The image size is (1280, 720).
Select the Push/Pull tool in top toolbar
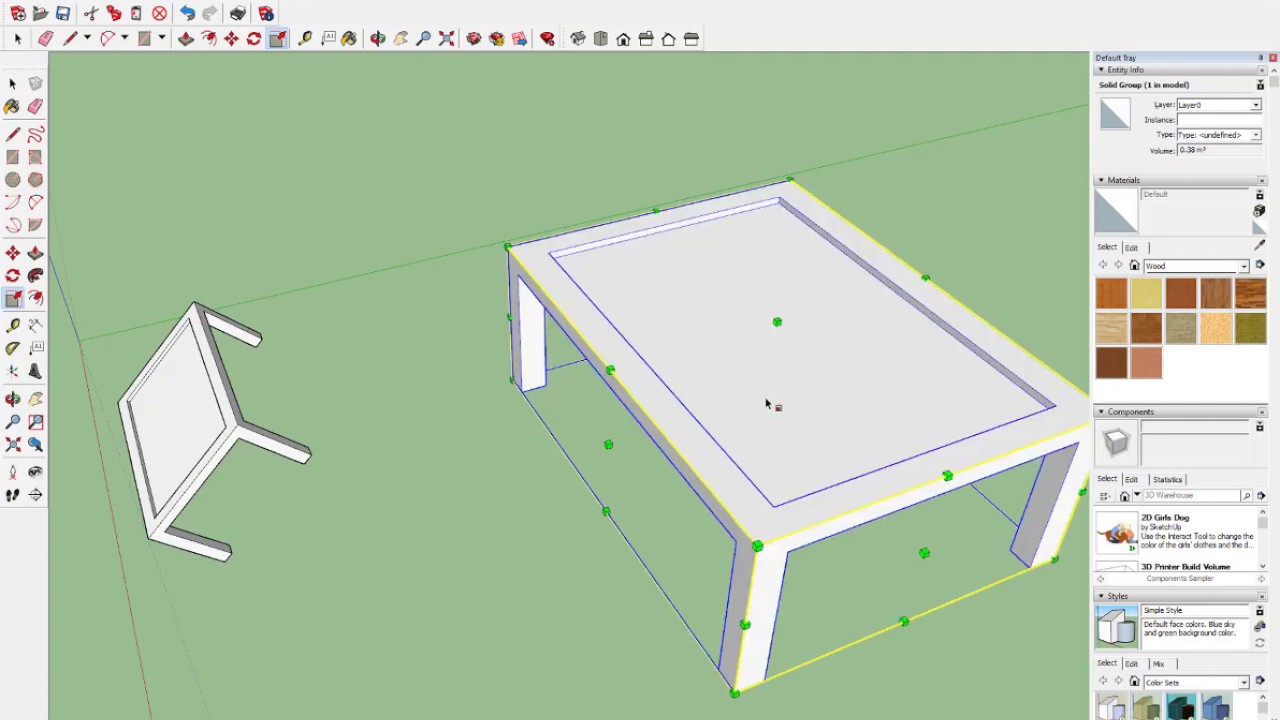pyautogui.click(x=186, y=38)
